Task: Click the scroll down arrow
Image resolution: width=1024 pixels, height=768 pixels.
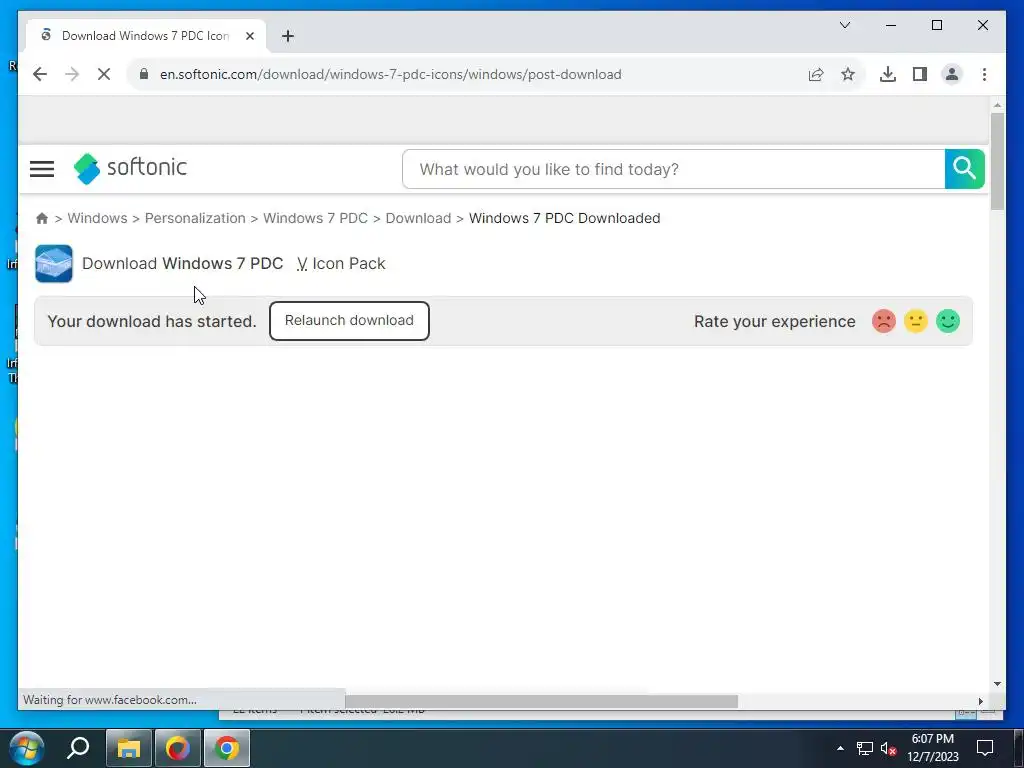Action: click(997, 684)
